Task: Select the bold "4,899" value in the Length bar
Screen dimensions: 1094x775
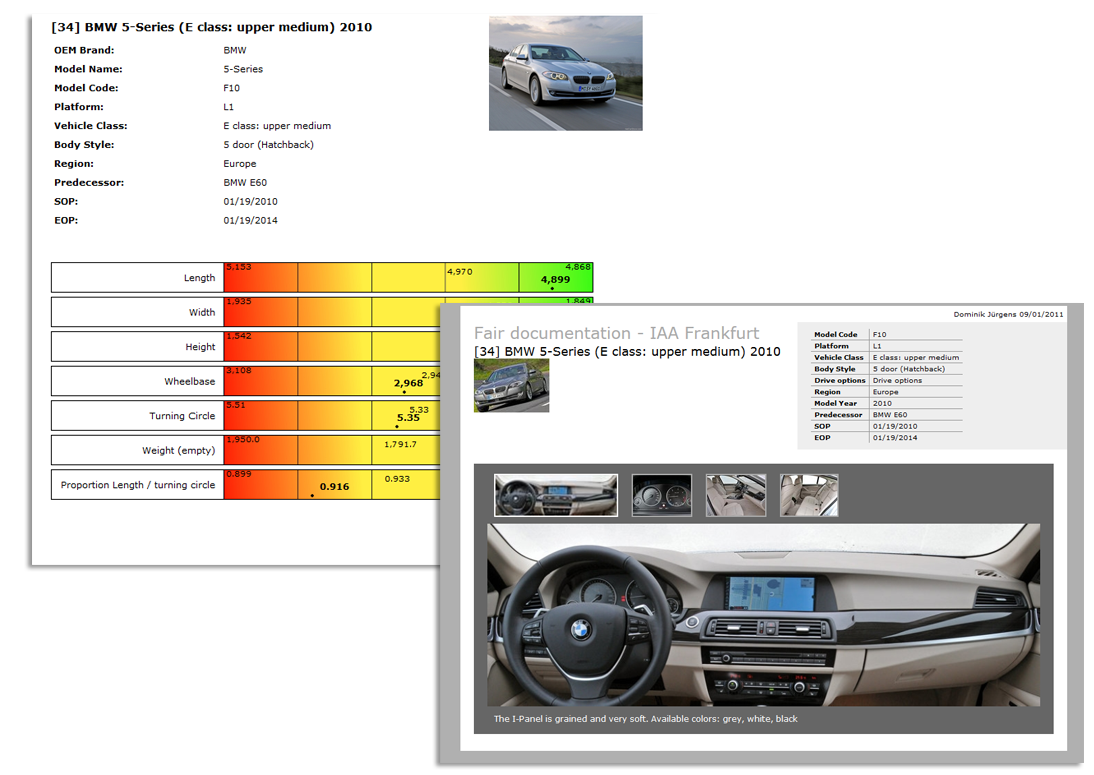Action: [x=555, y=280]
